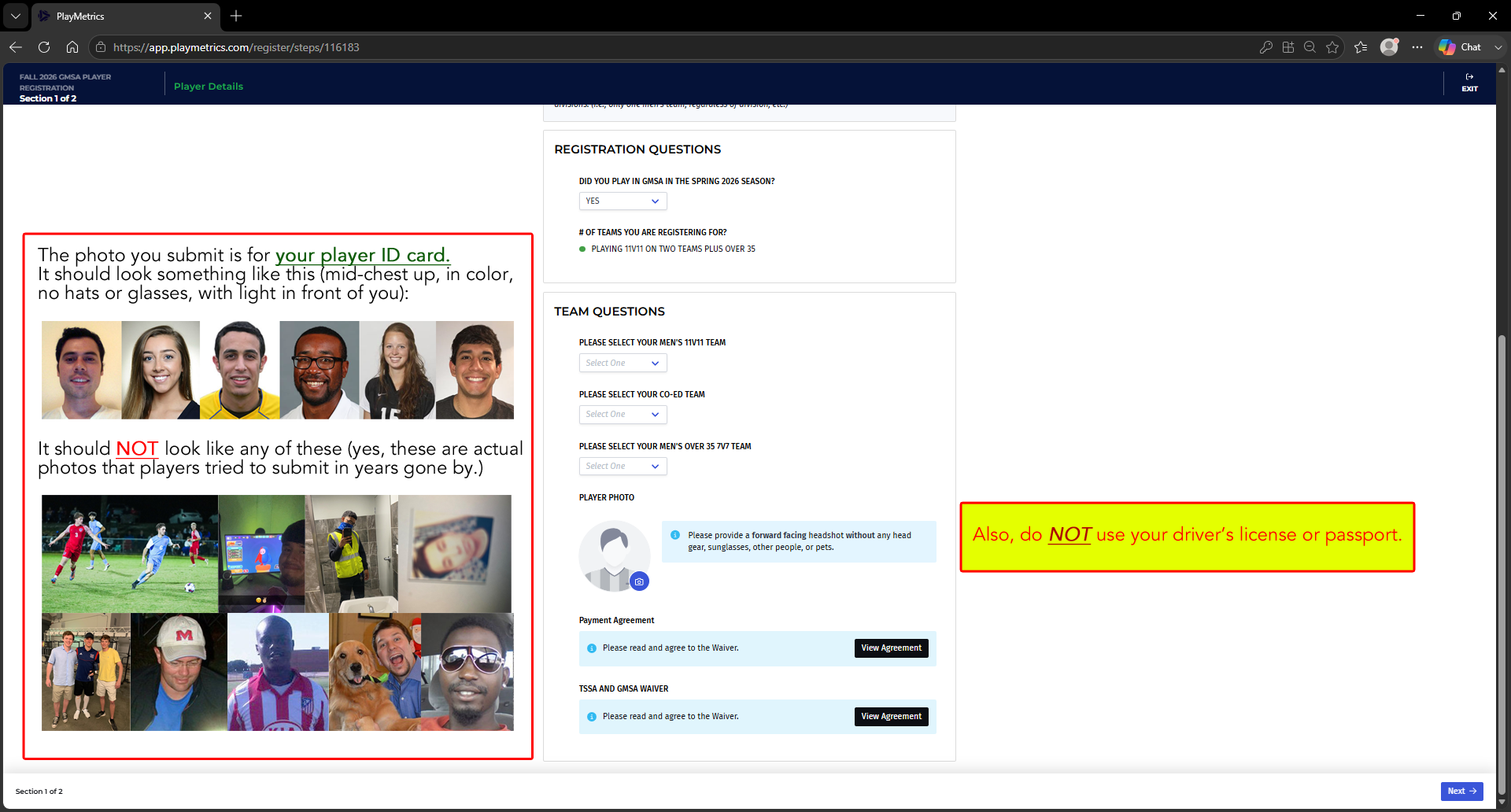This screenshot has height=812, width=1511.
Task: Click the page vertical scrollbar thumb
Action: coord(1502,567)
